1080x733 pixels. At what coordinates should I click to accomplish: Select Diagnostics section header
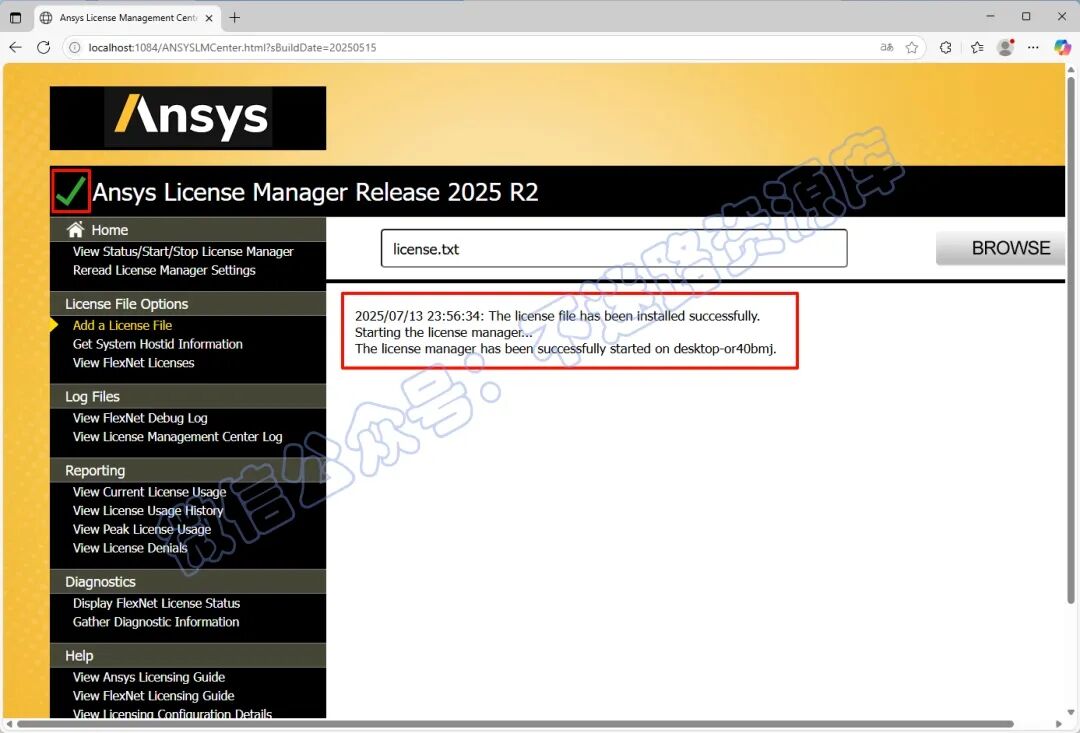point(101,581)
